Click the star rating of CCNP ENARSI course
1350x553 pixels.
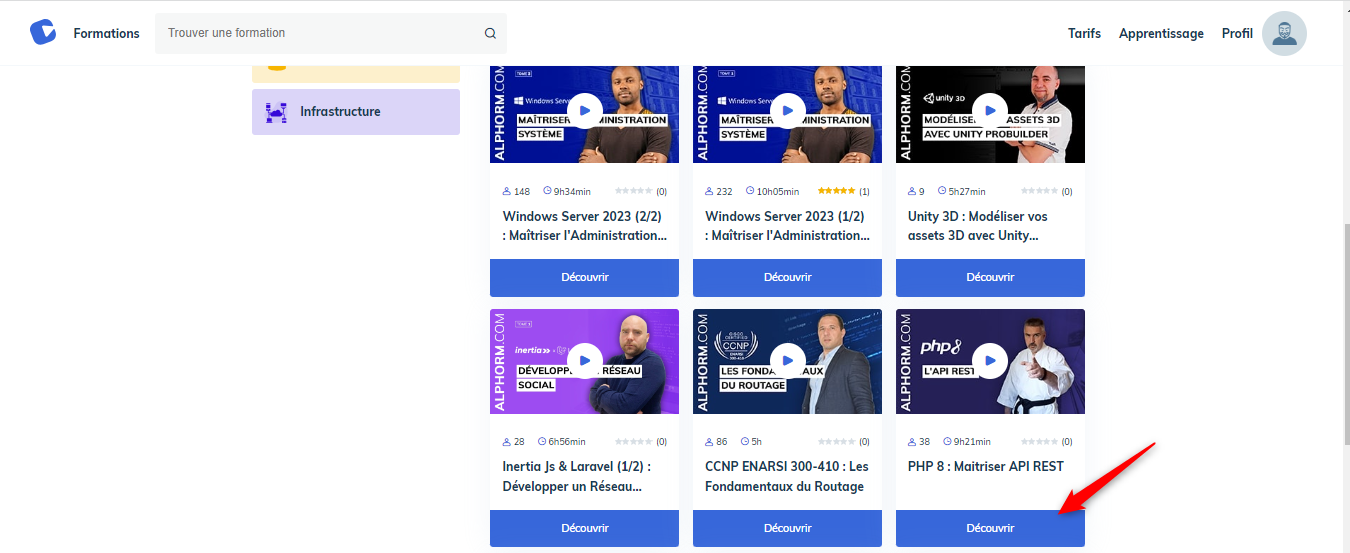tap(837, 441)
